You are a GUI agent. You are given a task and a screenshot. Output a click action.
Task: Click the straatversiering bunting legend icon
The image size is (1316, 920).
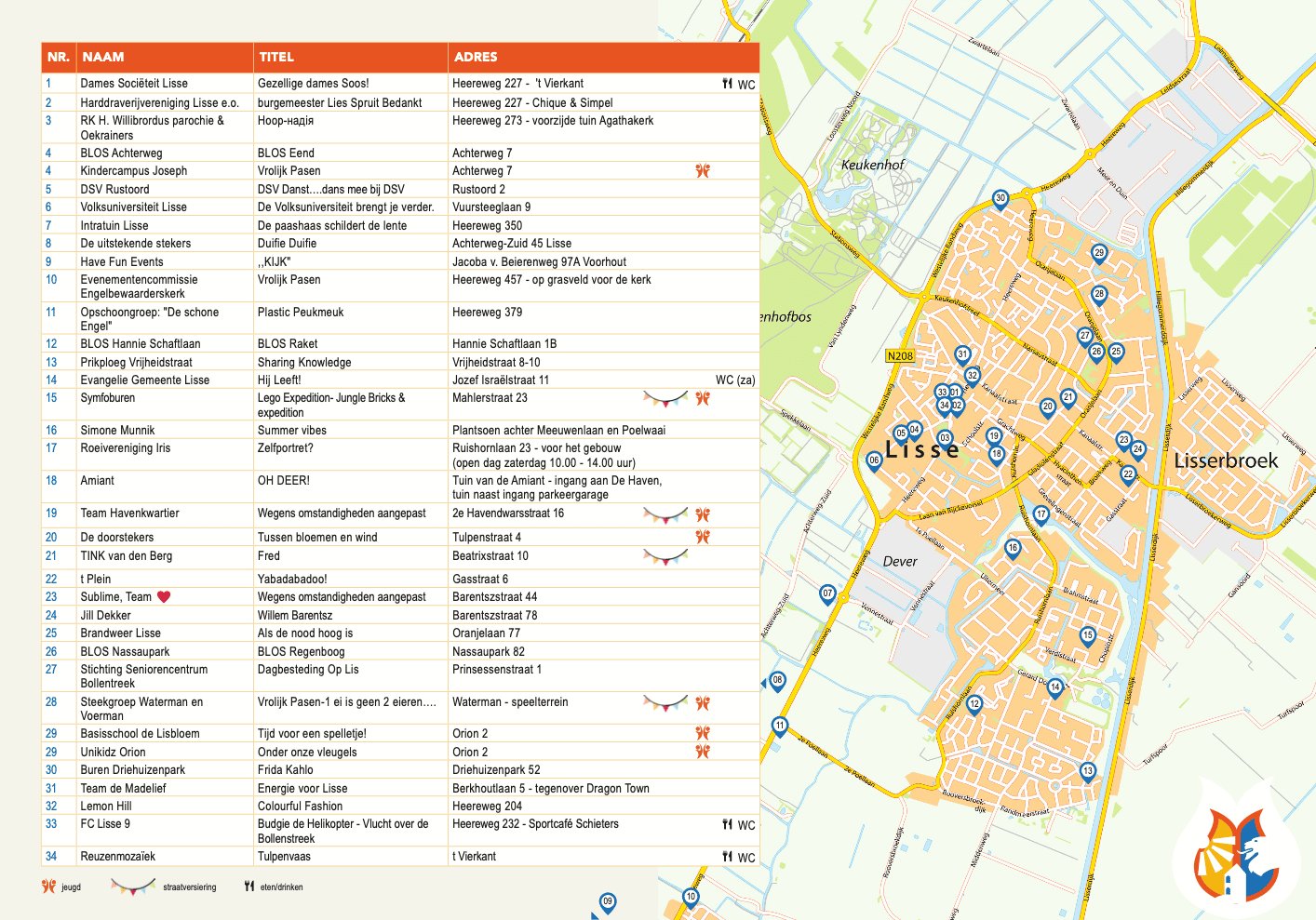point(133,887)
